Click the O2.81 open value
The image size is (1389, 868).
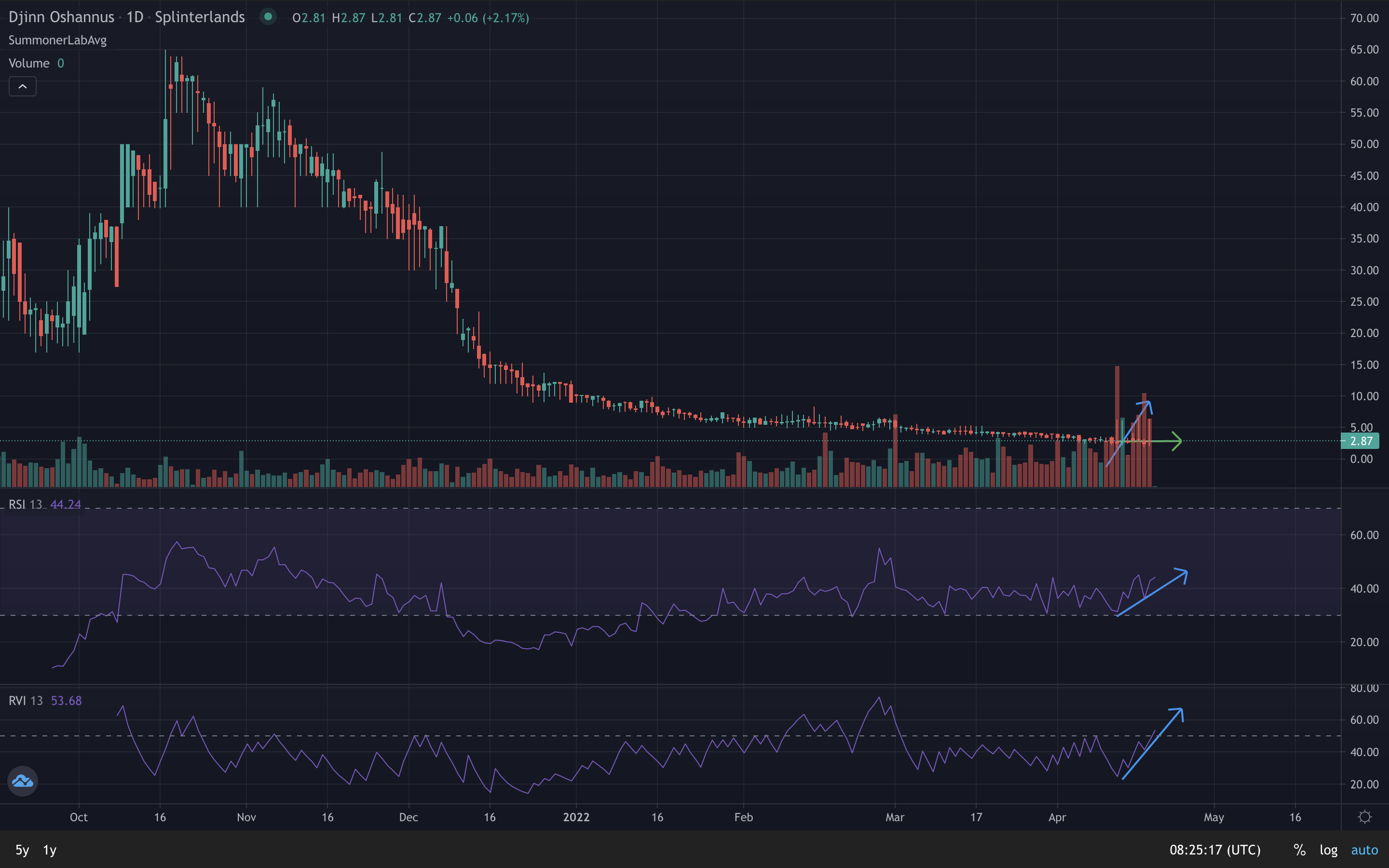coord(309,18)
